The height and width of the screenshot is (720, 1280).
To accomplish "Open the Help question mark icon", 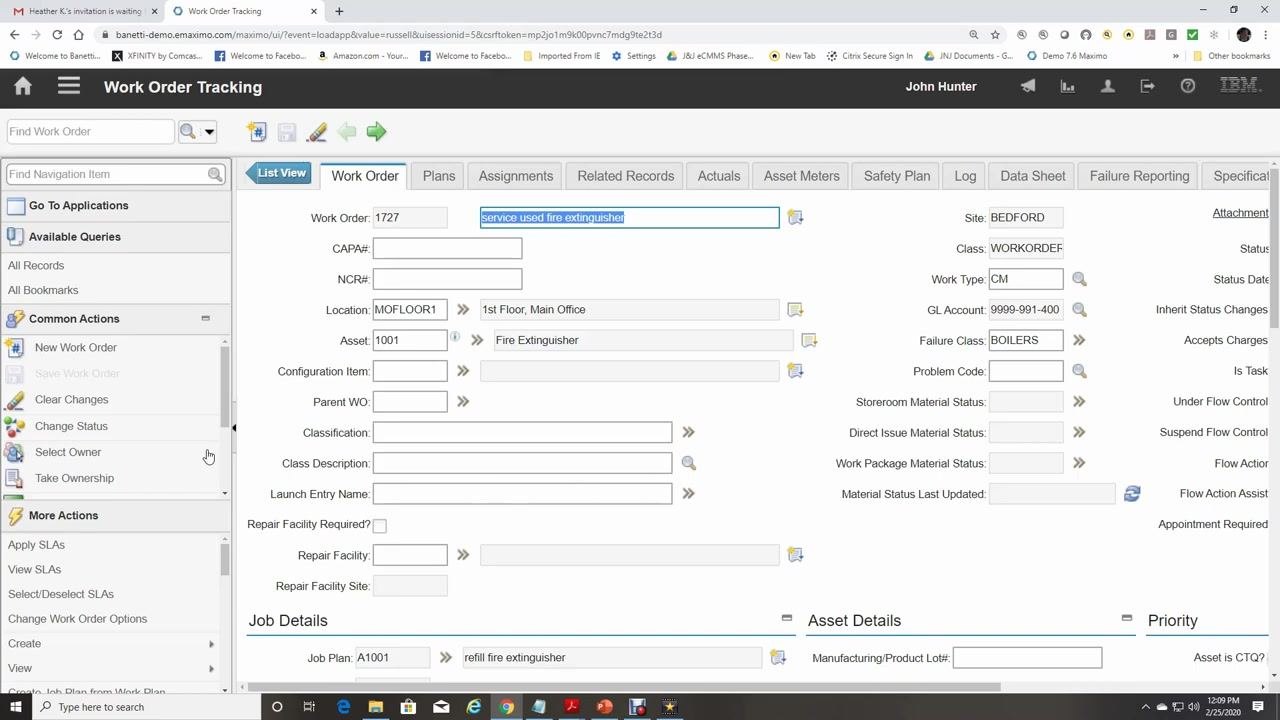I will 1188,86.
